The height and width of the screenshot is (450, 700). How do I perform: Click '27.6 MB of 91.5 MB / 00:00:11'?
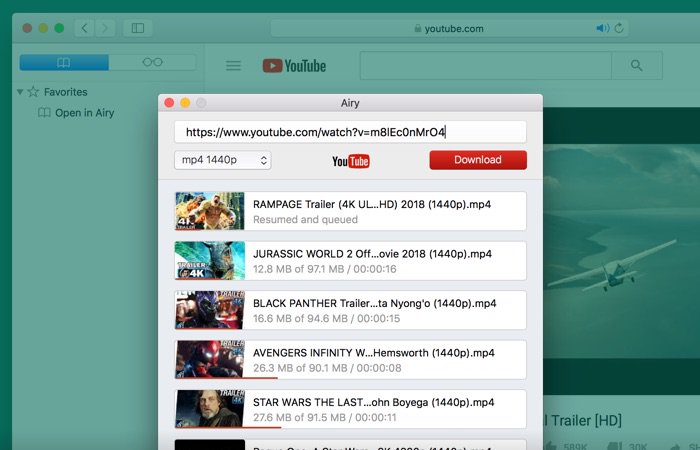325,418
